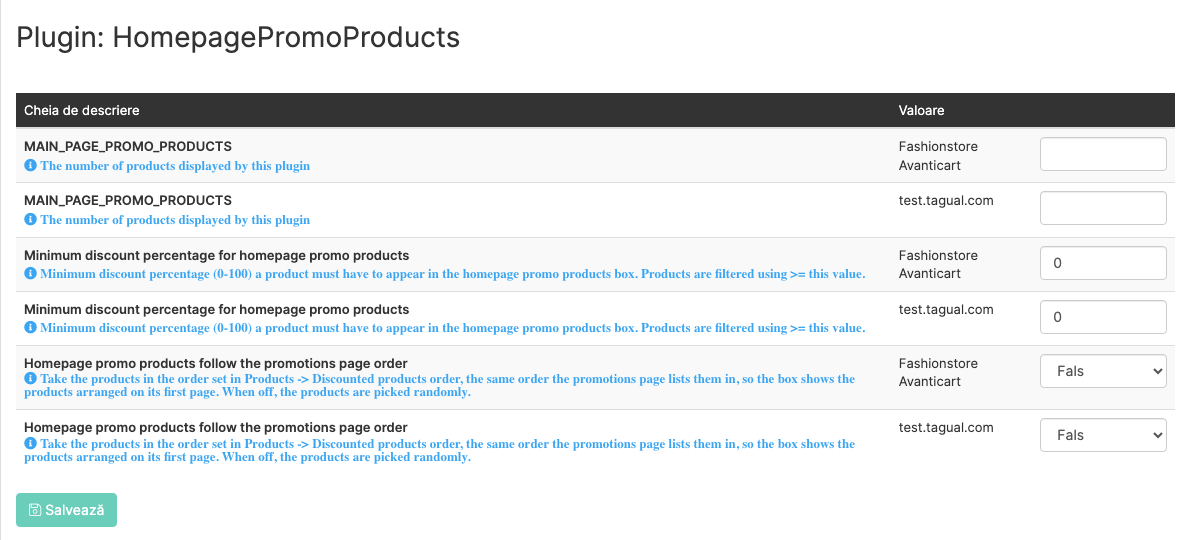Screen dimensions: 1190x540
Task: Click info icon in Fashionstore minimum discount row
Action: tap(30, 273)
